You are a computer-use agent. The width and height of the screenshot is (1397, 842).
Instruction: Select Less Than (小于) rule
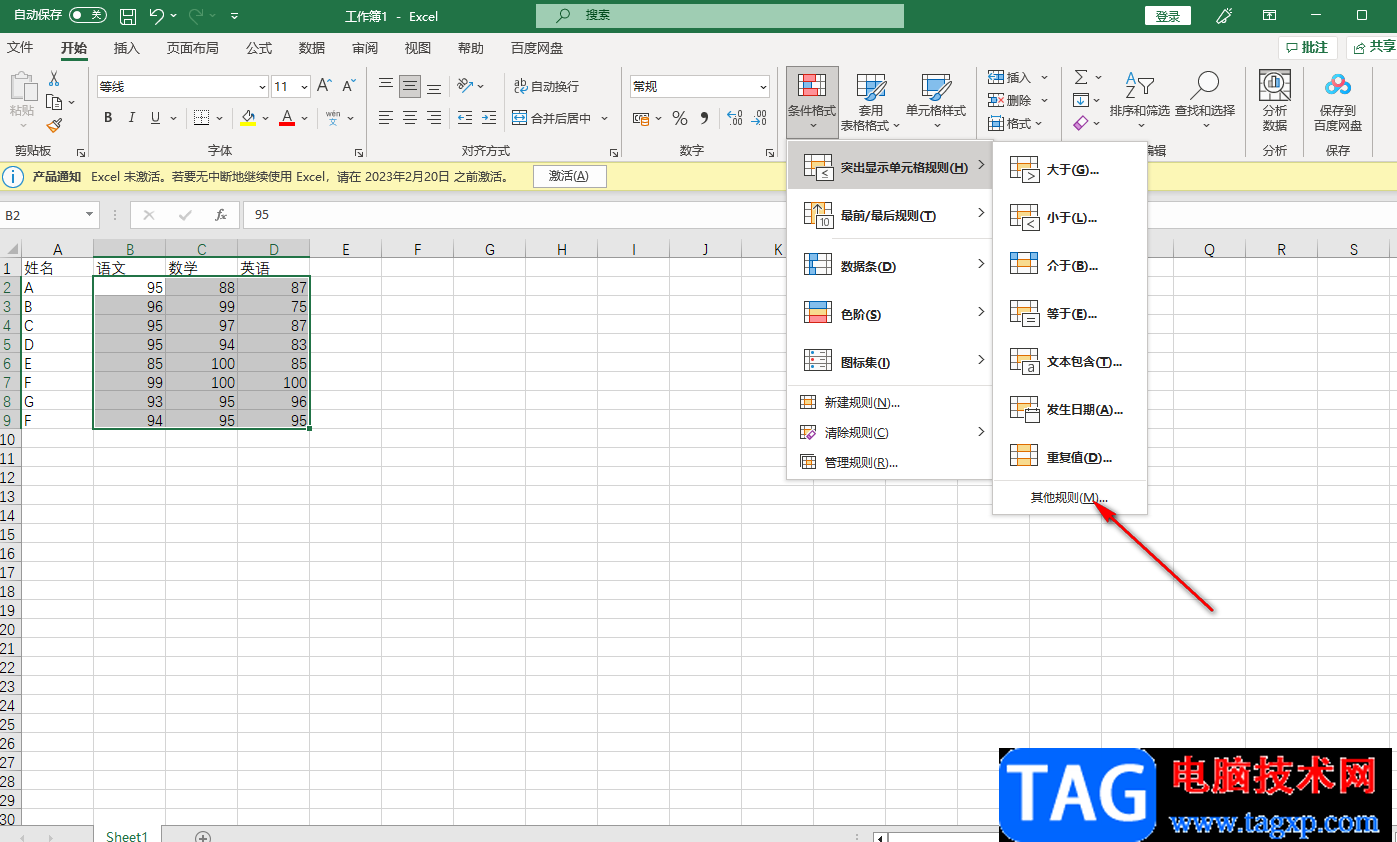[1070, 218]
